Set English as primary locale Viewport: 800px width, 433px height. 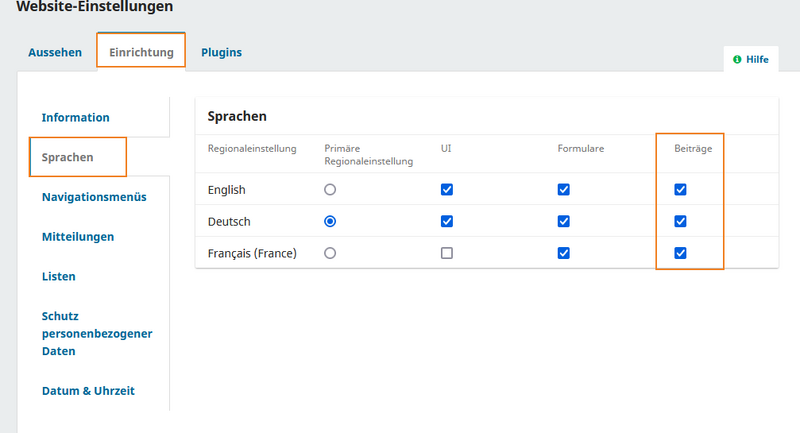pos(330,190)
